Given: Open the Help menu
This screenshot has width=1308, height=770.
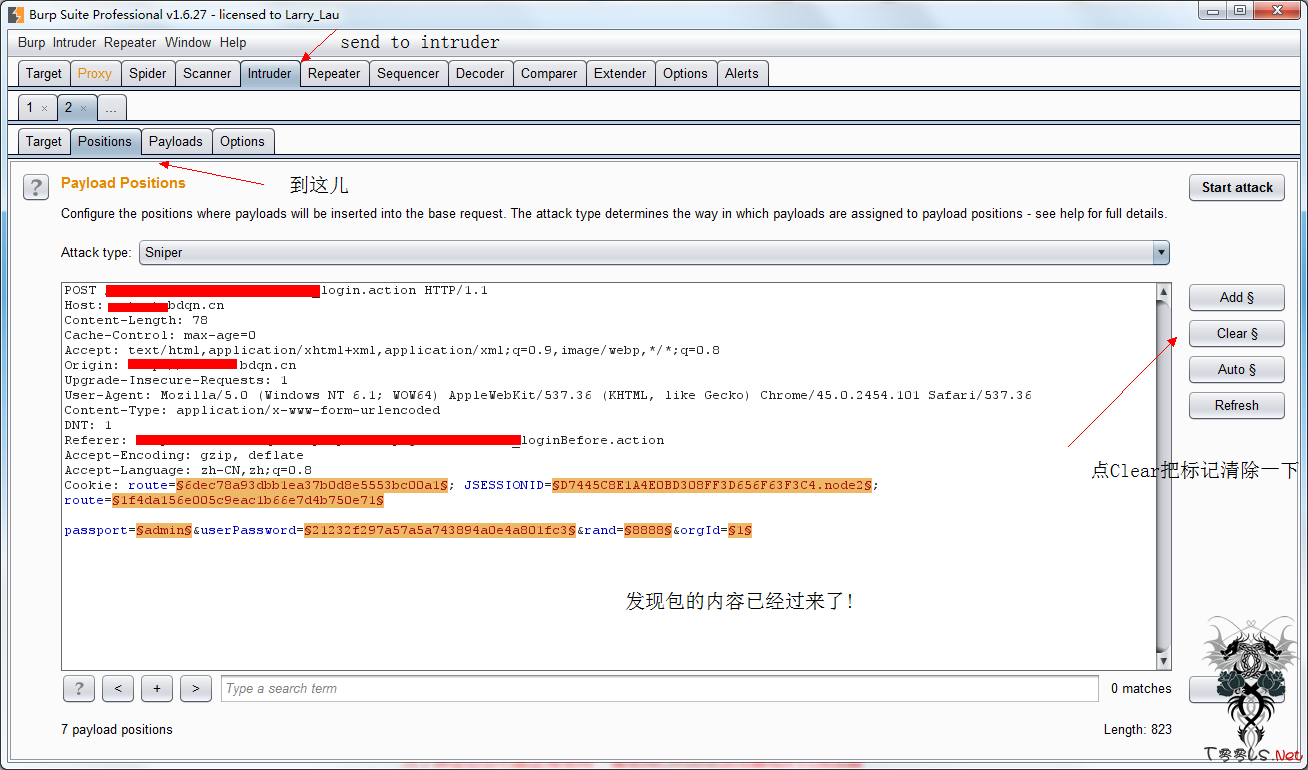Looking at the screenshot, I should (x=233, y=43).
